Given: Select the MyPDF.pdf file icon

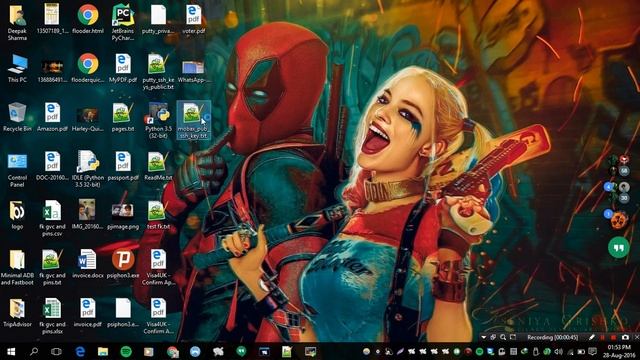Looking at the screenshot, I should [123, 64].
